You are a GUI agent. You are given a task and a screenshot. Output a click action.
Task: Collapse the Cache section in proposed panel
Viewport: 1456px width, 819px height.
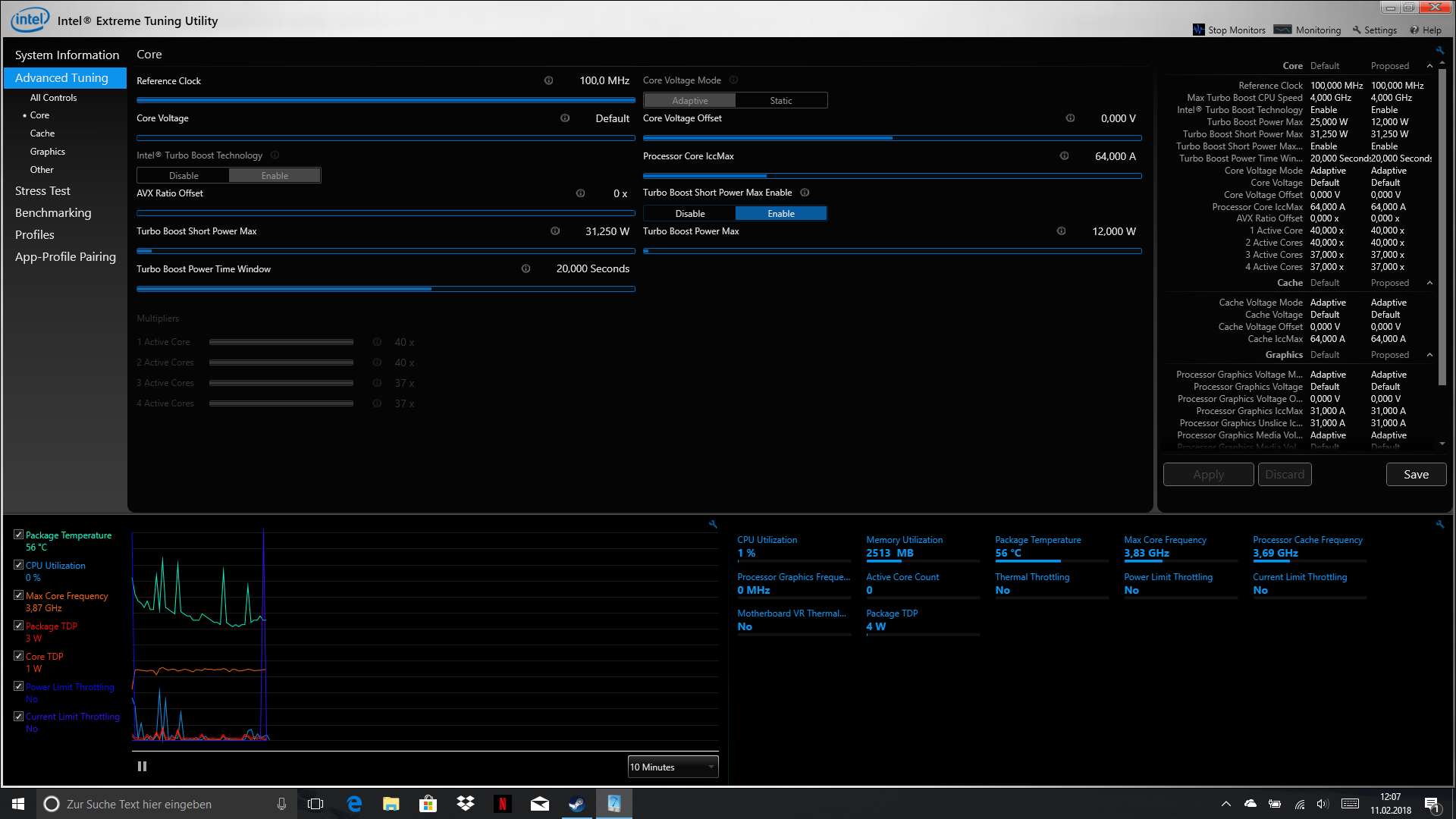(x=1429, y=283)
